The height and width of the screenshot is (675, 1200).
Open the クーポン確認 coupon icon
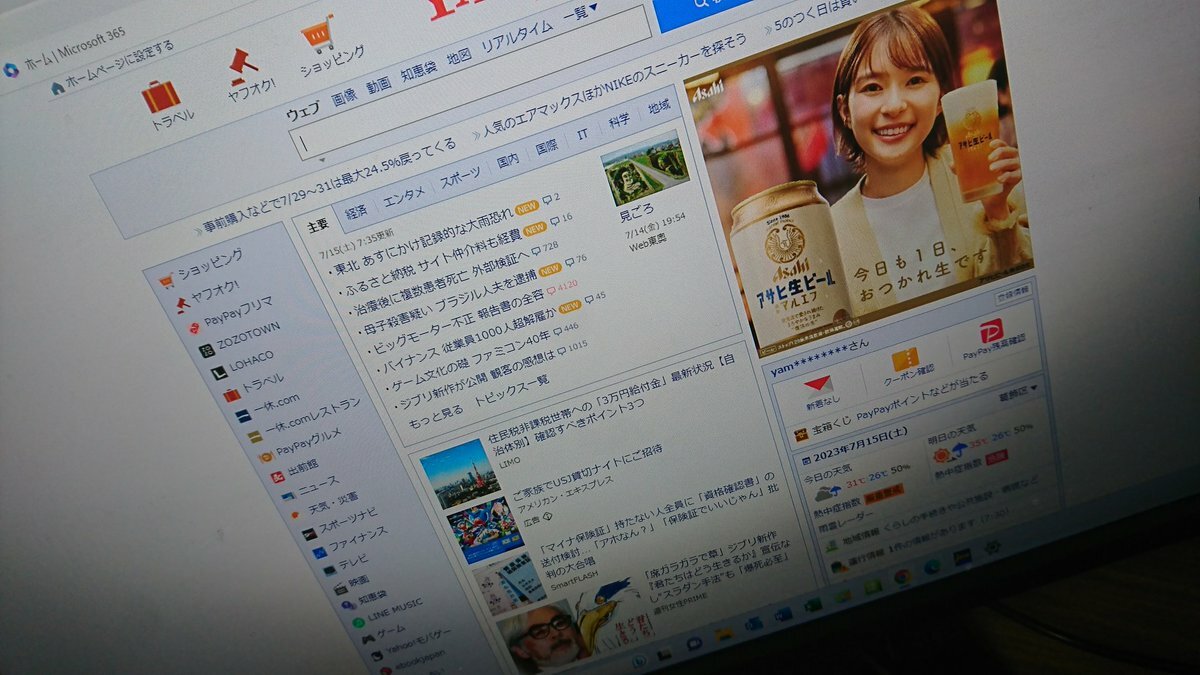(x=905, y=359)
